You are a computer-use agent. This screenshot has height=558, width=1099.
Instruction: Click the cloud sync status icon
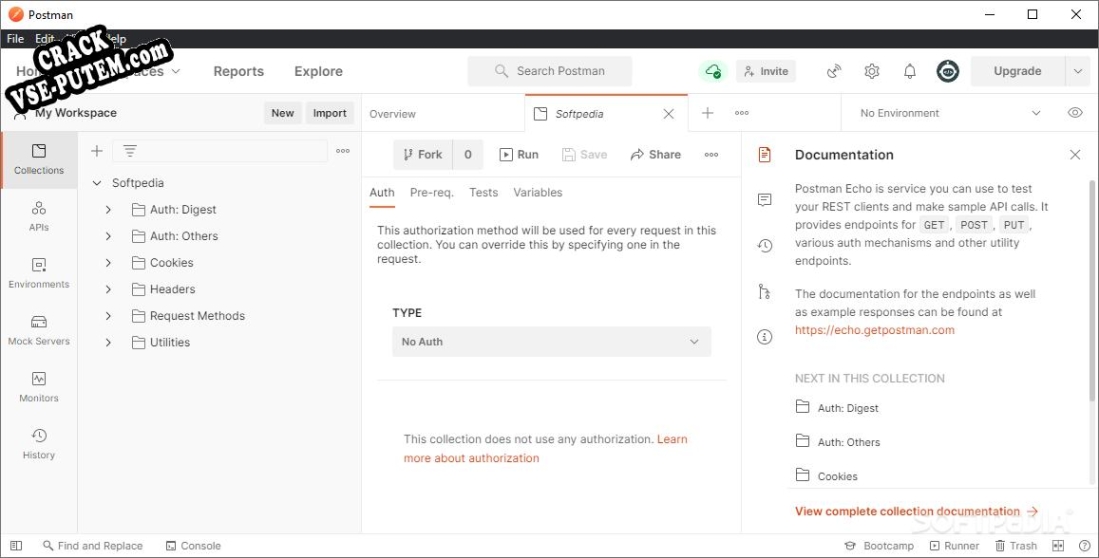(713, 71)
